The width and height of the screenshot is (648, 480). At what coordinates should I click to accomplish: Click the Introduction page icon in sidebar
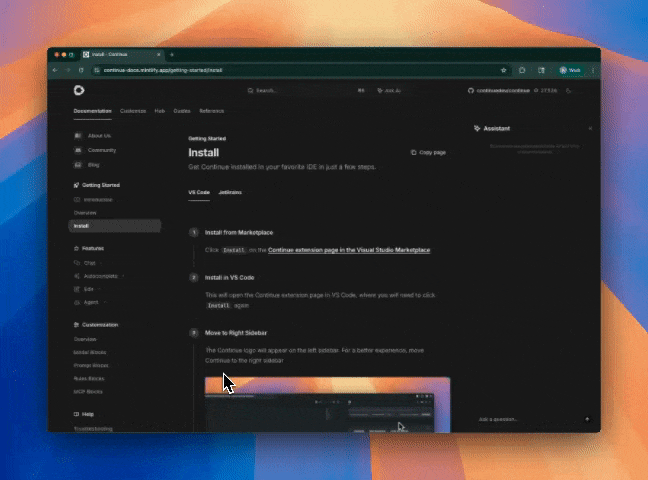(x=76, y=200)
